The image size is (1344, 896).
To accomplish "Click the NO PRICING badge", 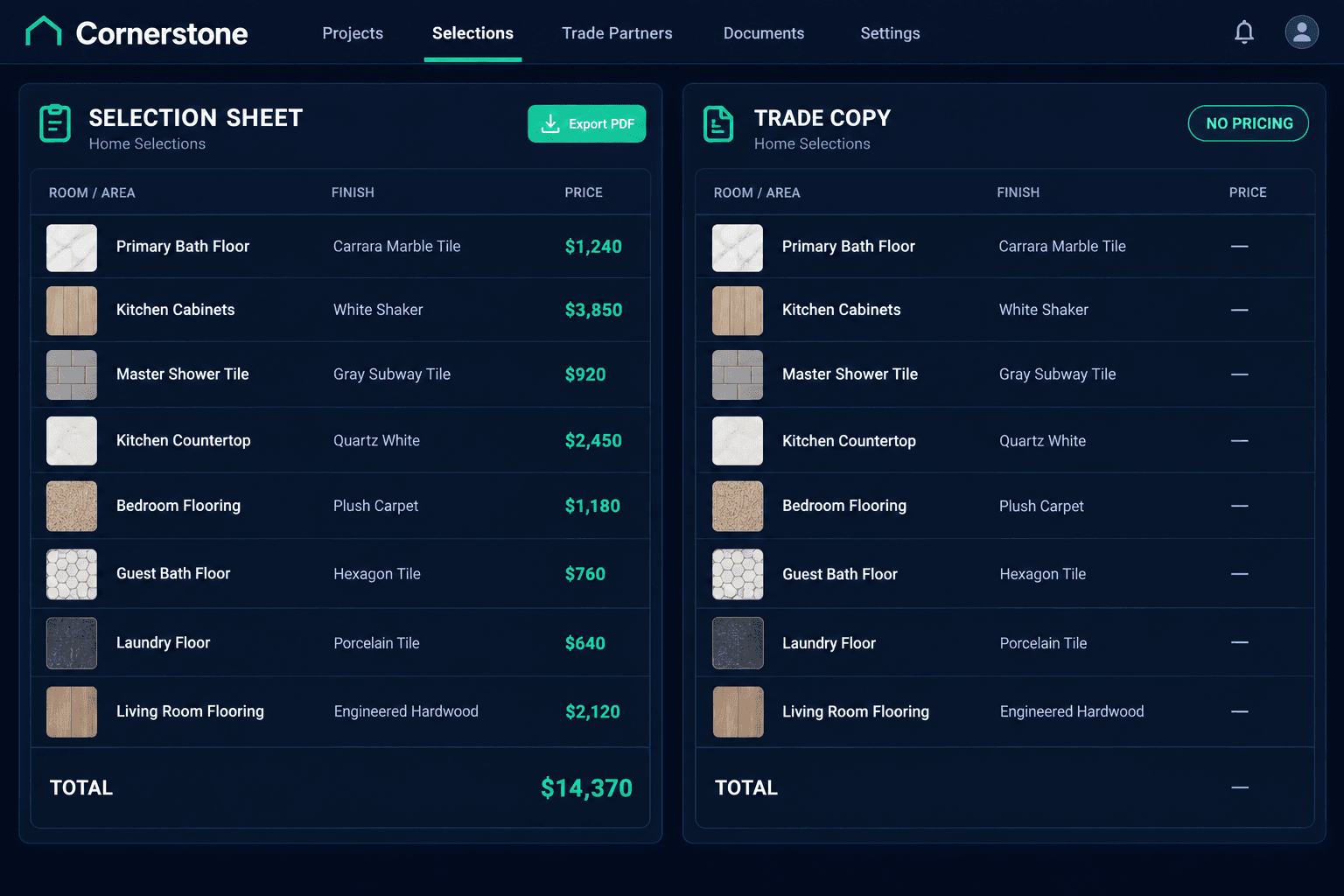I will (x=1249, y=123).
